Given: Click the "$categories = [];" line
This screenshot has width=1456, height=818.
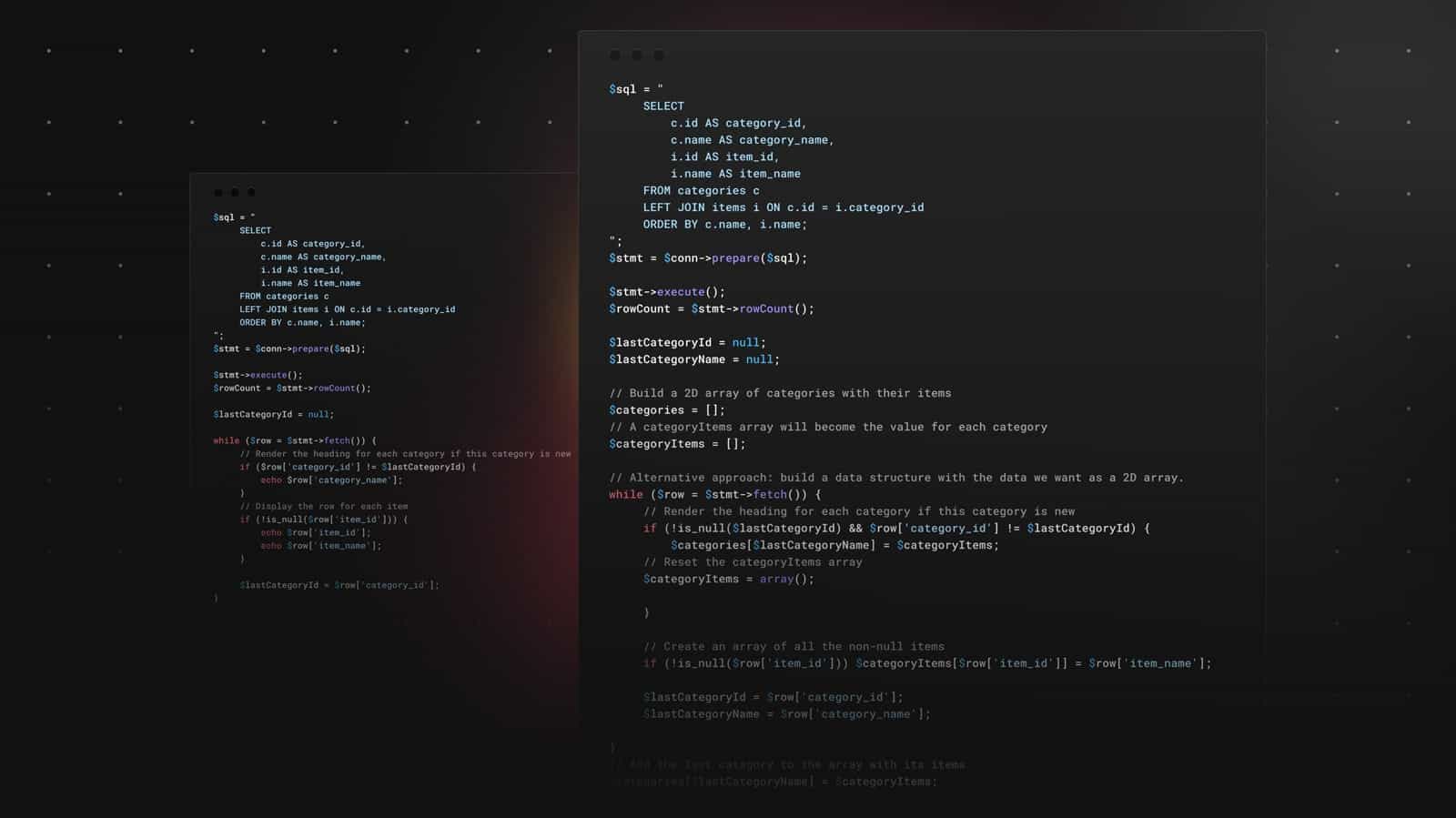Looking at the screenshot, I should 667,410.
